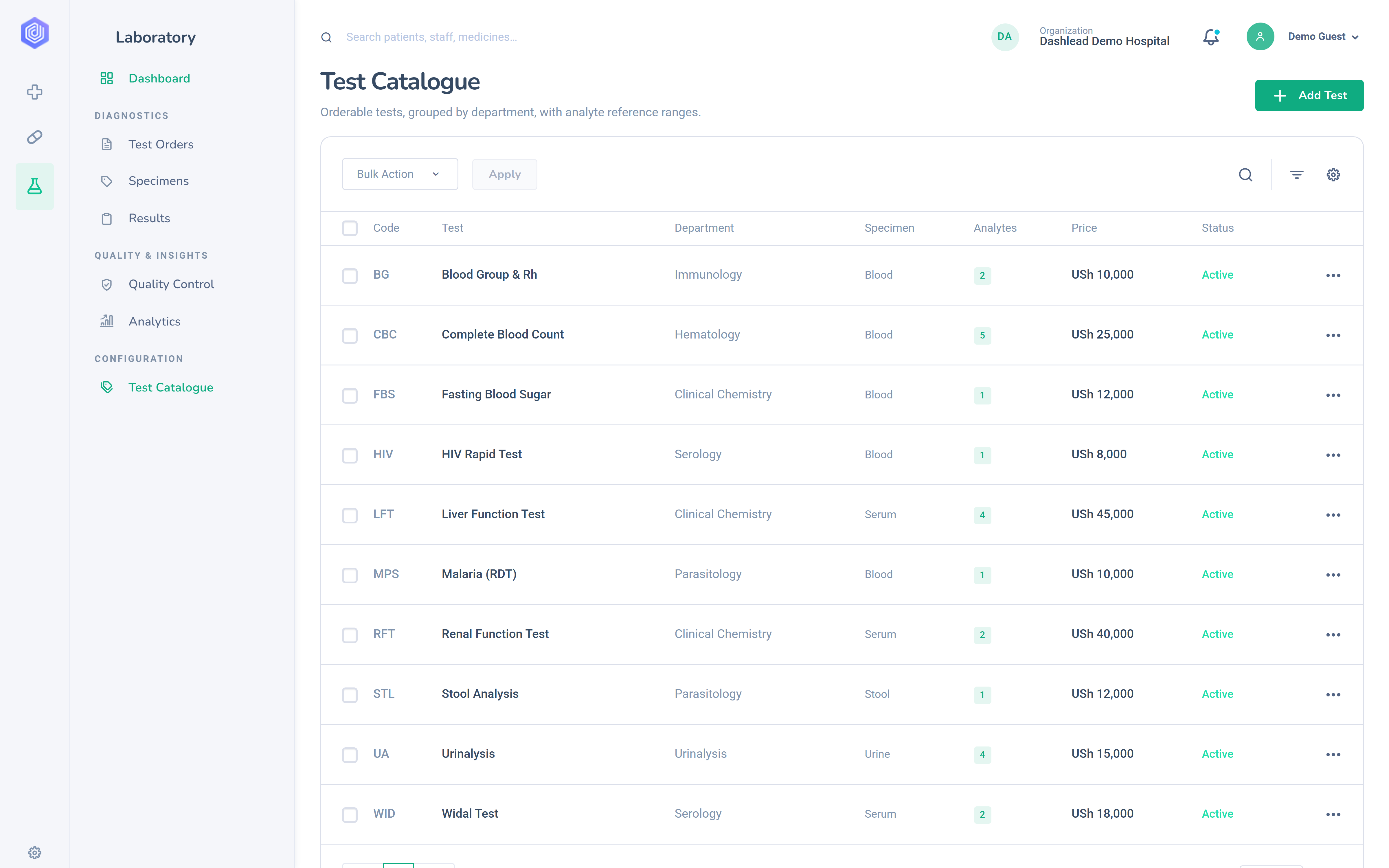Expand the Bulk Action dropdown
This screenshot has width=1389, height=868.
pos(399,174)
